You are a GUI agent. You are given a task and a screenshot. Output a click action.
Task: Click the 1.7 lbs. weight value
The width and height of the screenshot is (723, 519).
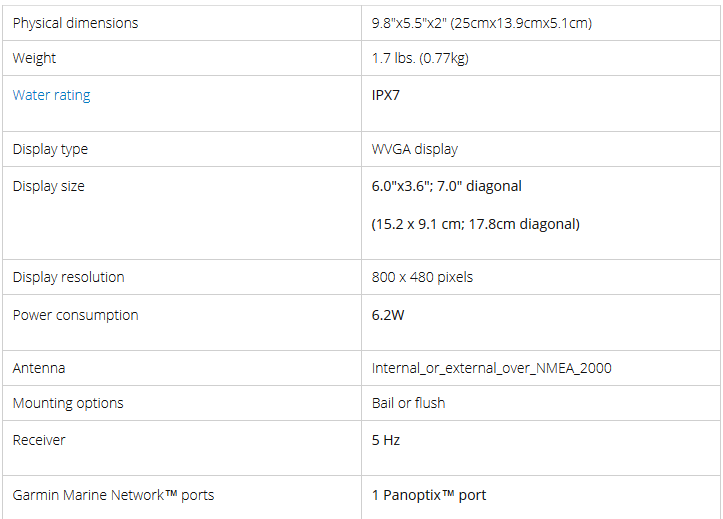(420, 58)
